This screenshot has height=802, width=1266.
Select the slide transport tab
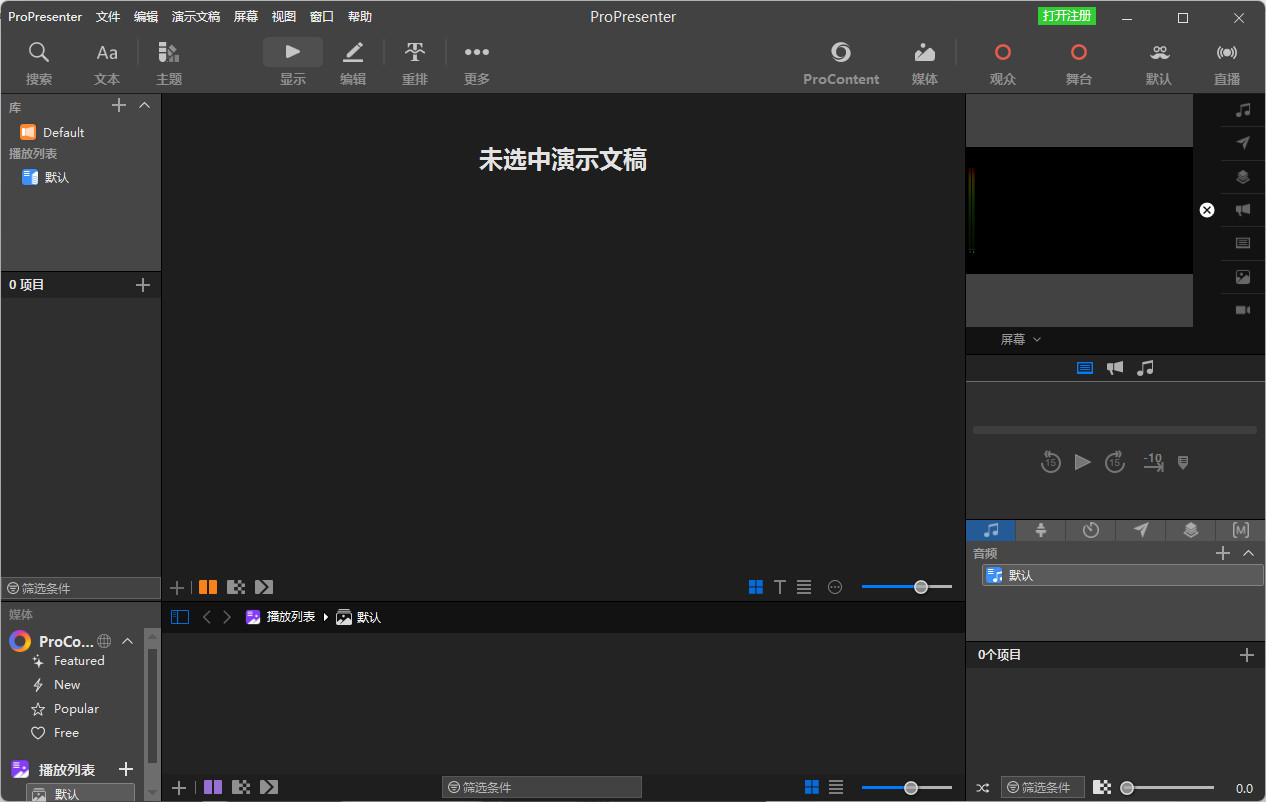[1085, 368]
